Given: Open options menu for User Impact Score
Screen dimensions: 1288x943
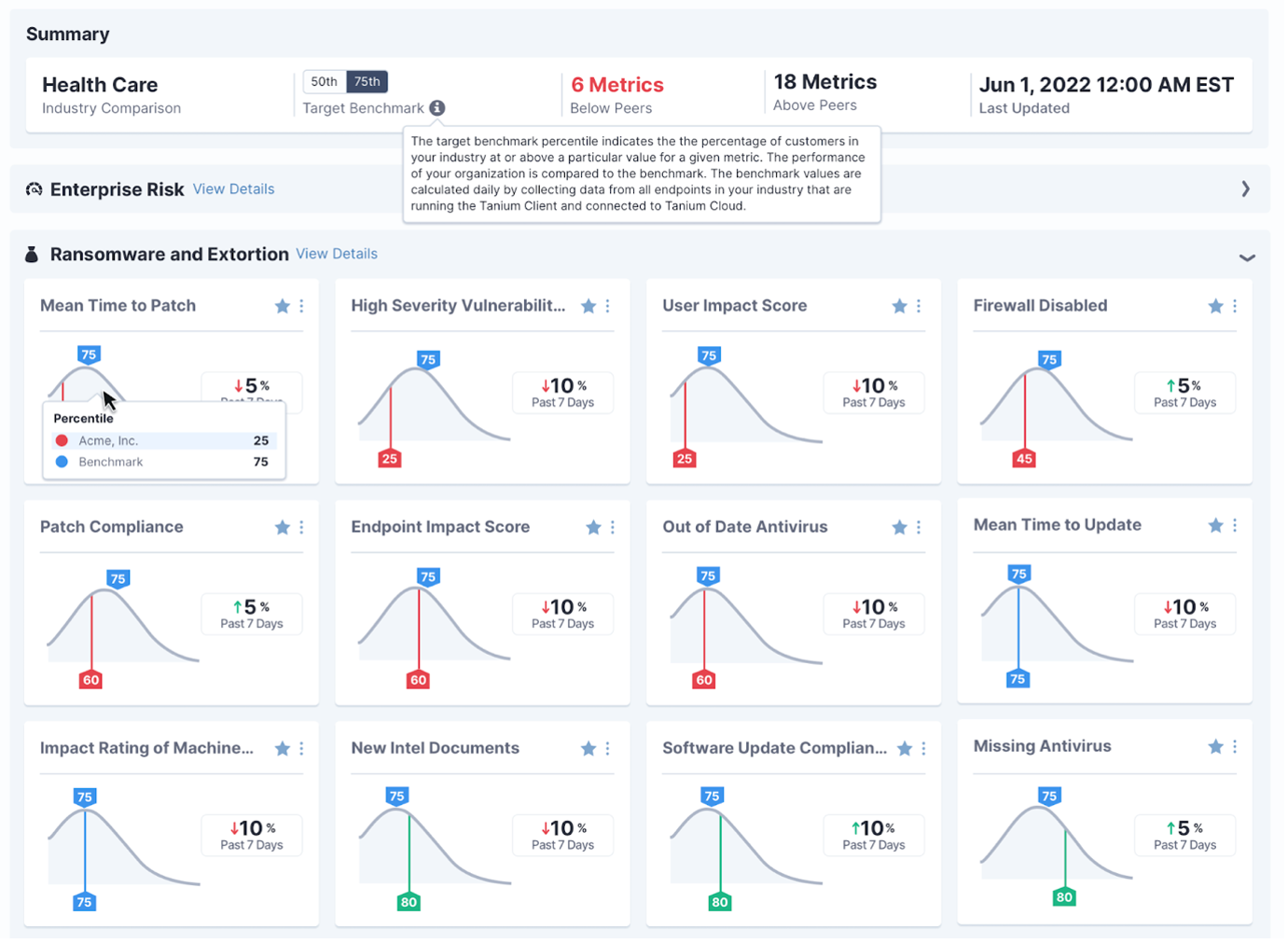Looking at the screenshot, I should [x=919, y=306].
